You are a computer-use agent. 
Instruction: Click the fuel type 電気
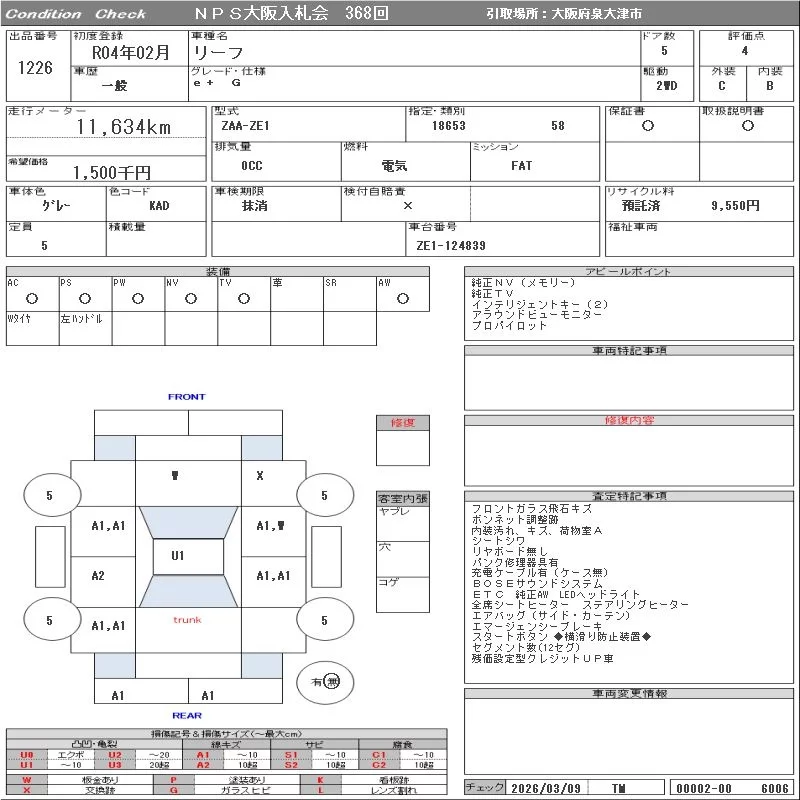point(394,165)
